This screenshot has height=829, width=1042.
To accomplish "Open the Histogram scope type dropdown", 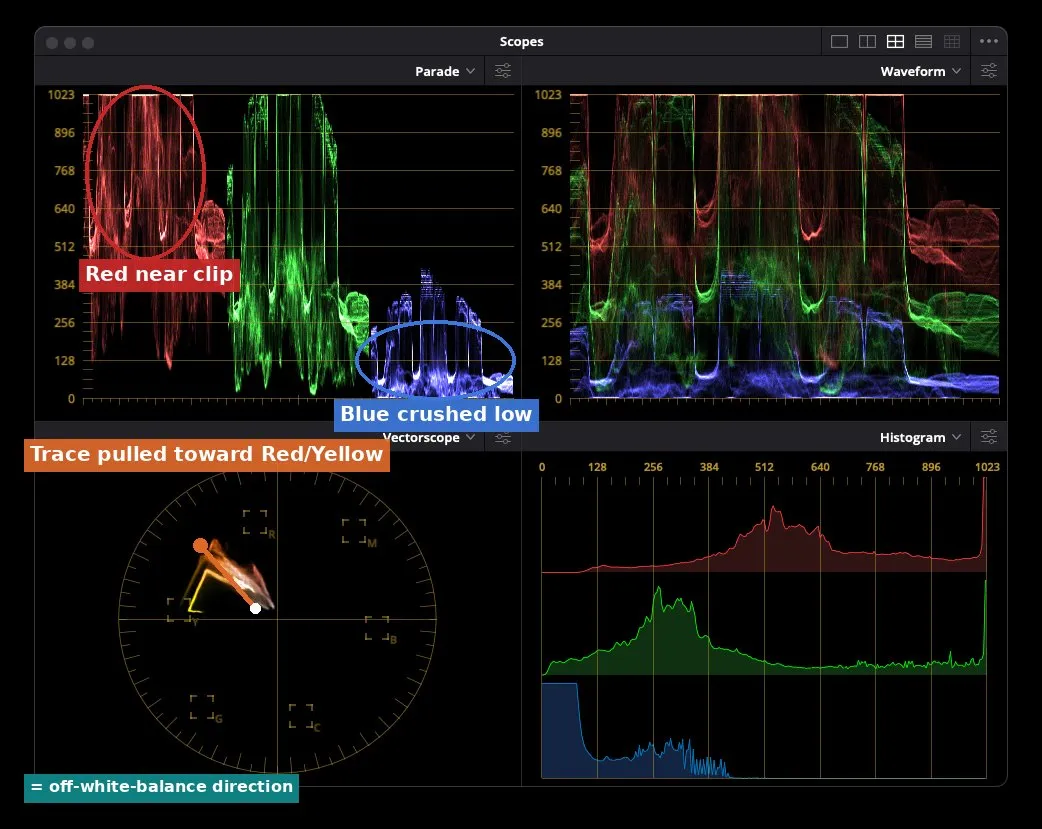I will coord(920,437).
